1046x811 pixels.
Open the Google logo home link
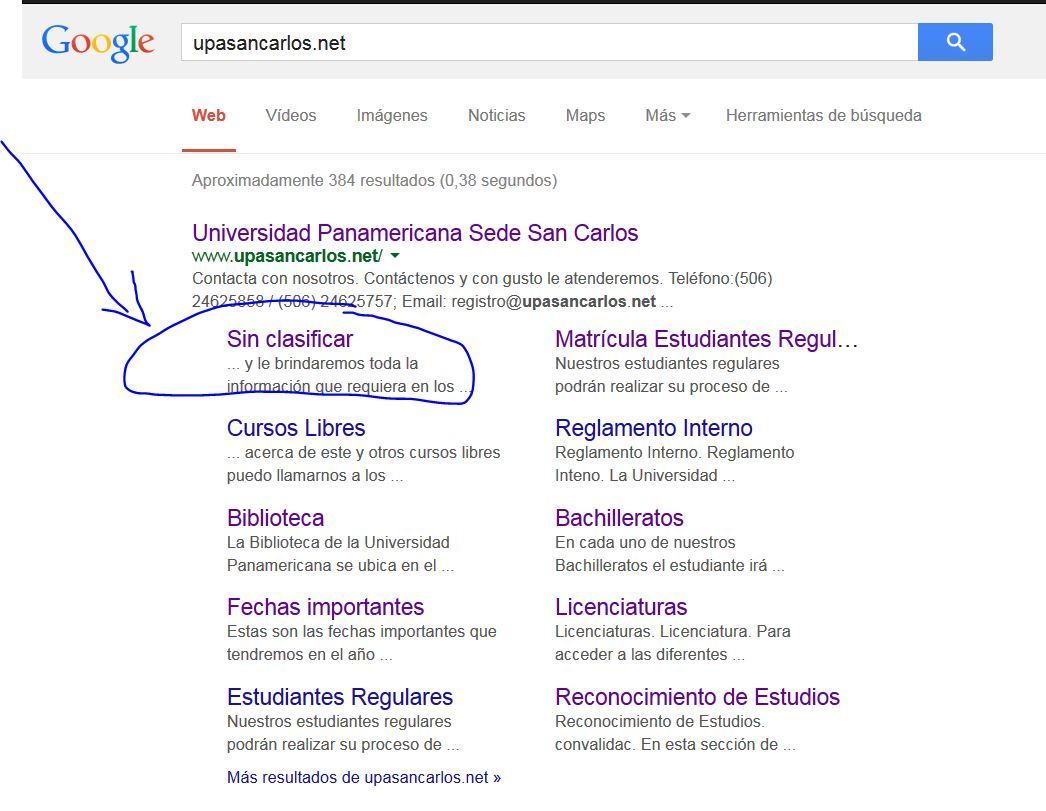[98, 43]
